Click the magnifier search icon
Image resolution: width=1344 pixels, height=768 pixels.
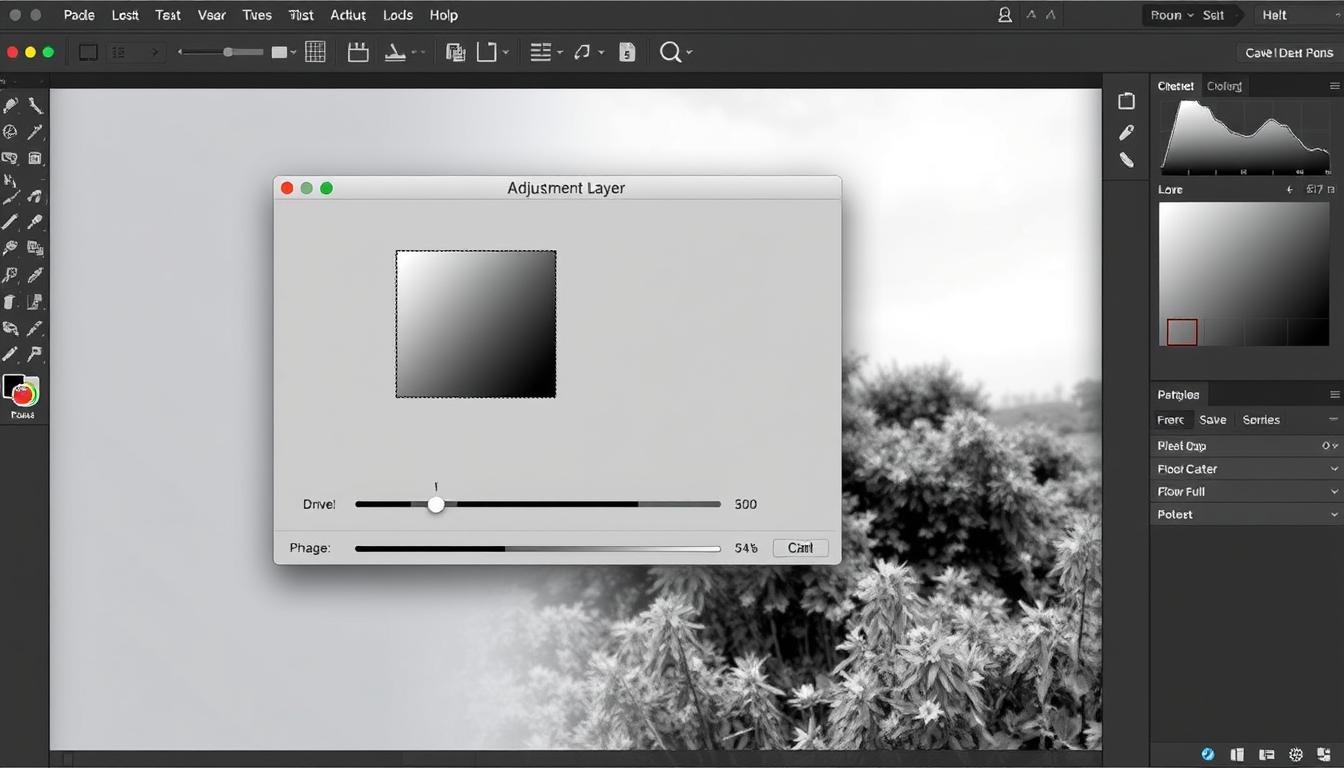point(671,52)
